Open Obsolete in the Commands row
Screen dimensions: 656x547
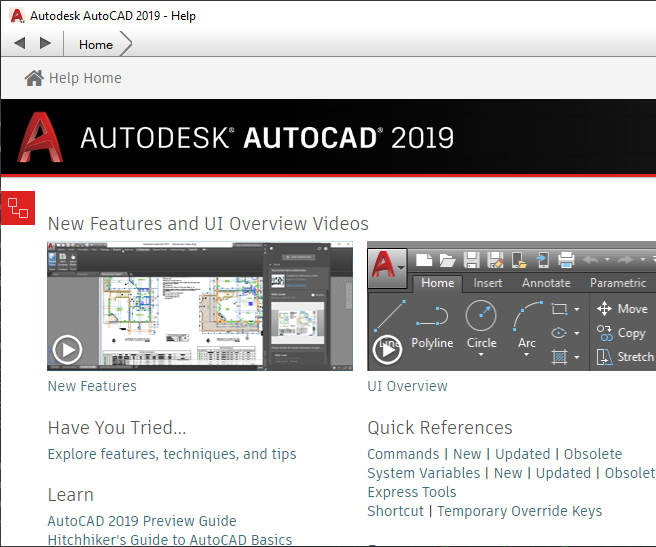[x=593, y=454]
